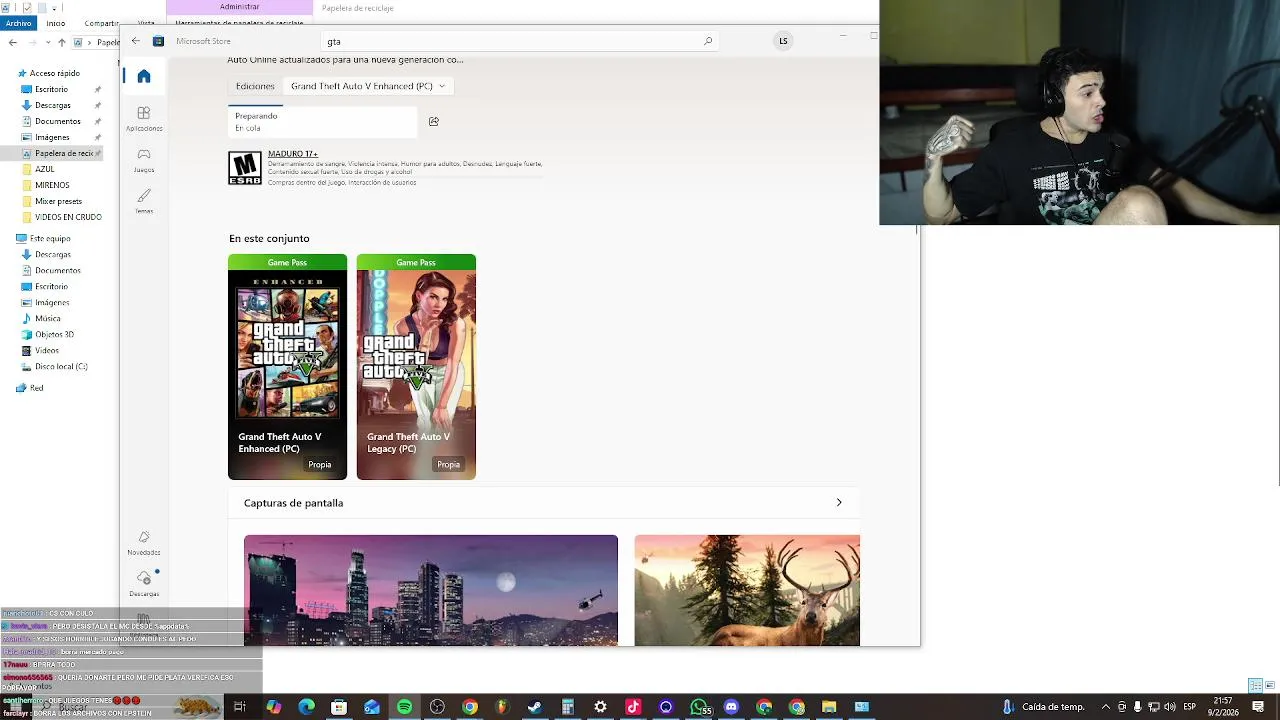The image size is (1280, 720).
Task: Switch Explorer to details view icon
Action: [1255, 685]
